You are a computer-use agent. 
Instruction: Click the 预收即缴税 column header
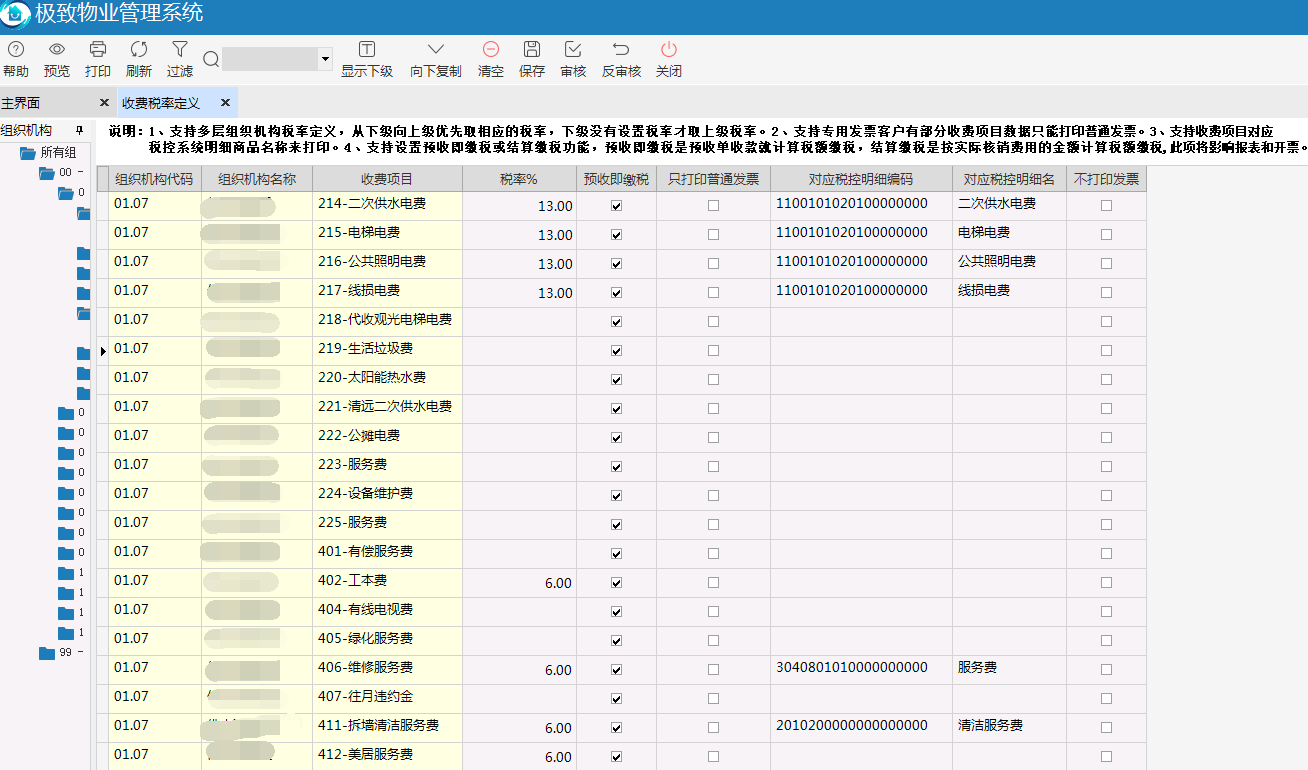(x=616, y=179)
